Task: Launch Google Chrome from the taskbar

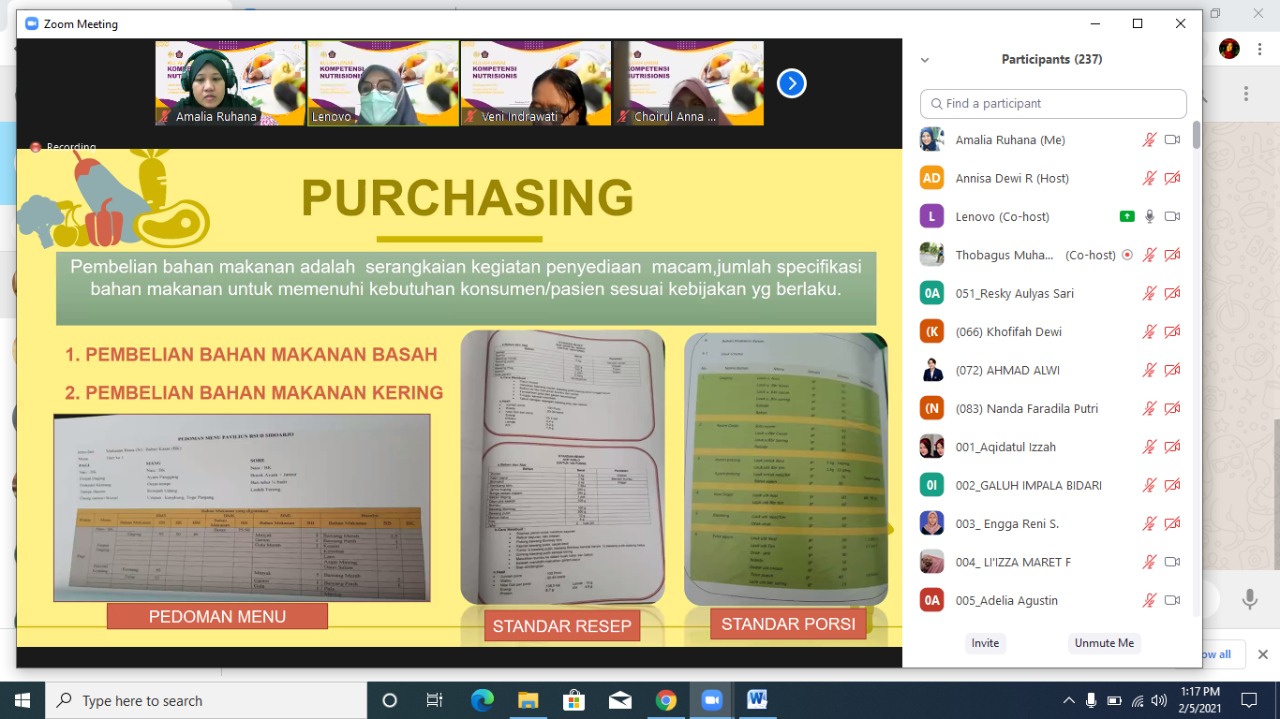Action: coord(665,700)
